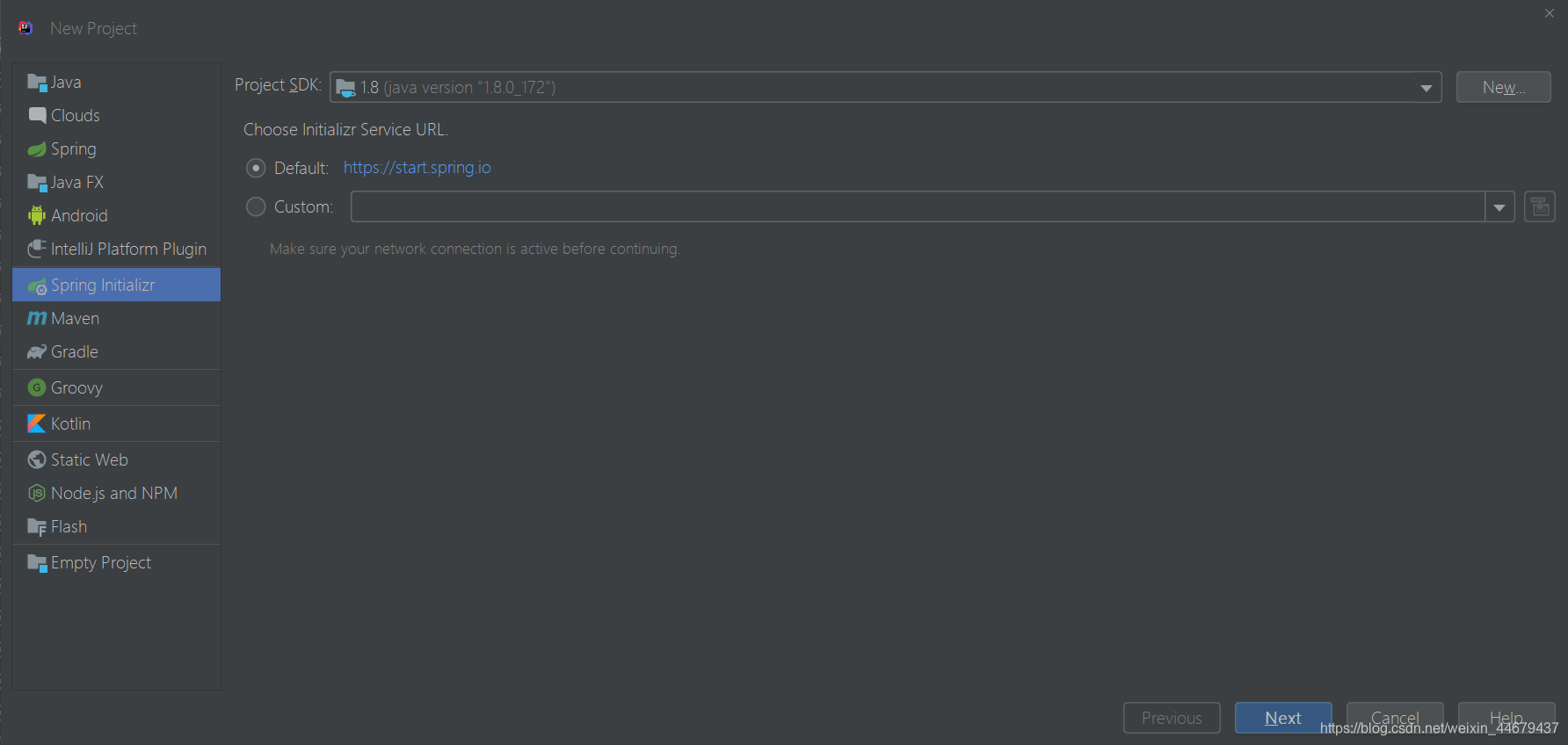Click the Gradle elephant icon
The height and width of the screenshot is (745, 1568).
[37, 351]
